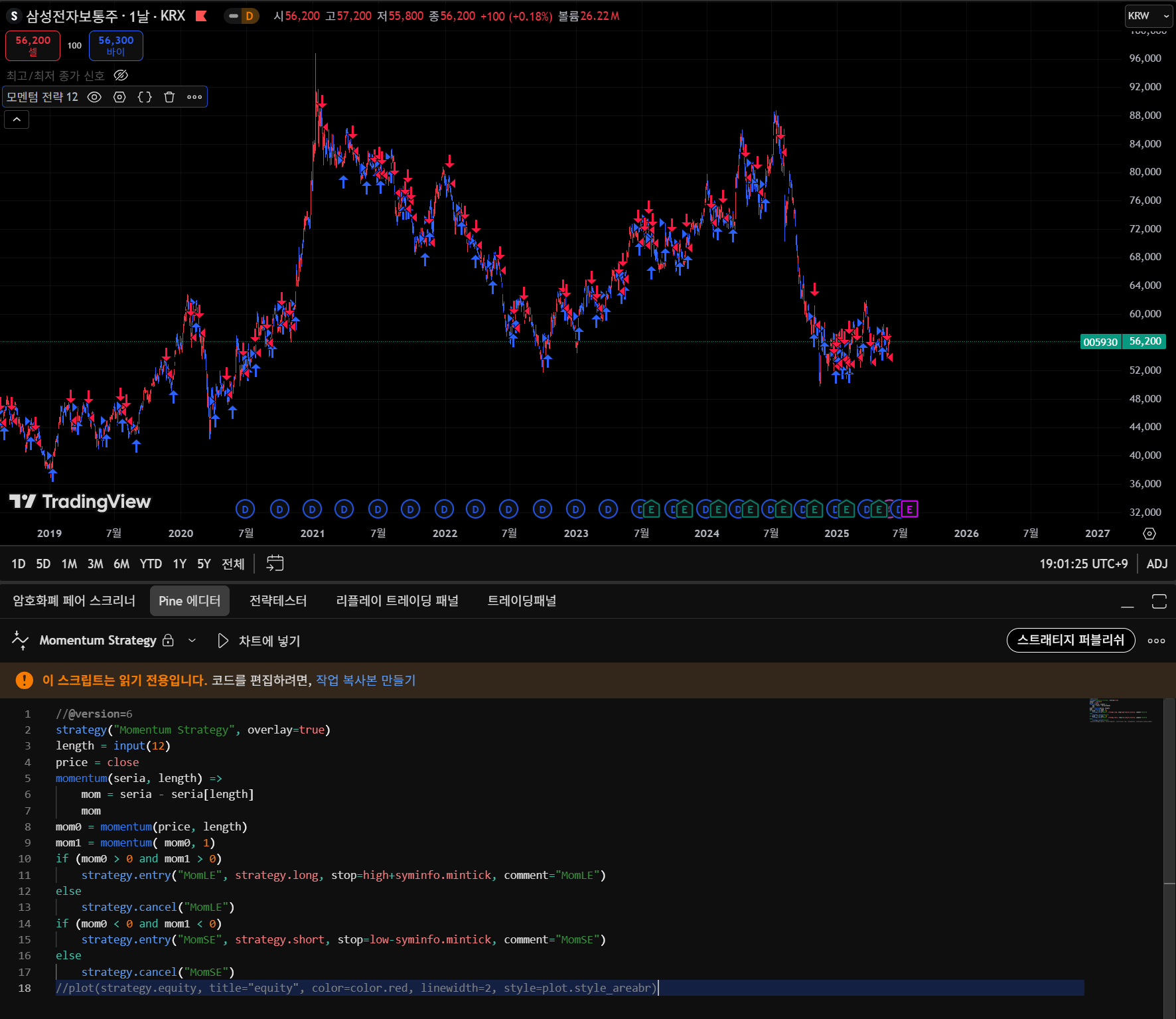Toggle visibility eye of 모멘텀 전략 12
The height and width of the screenshot is (1019, 1176).
[94, 97]
